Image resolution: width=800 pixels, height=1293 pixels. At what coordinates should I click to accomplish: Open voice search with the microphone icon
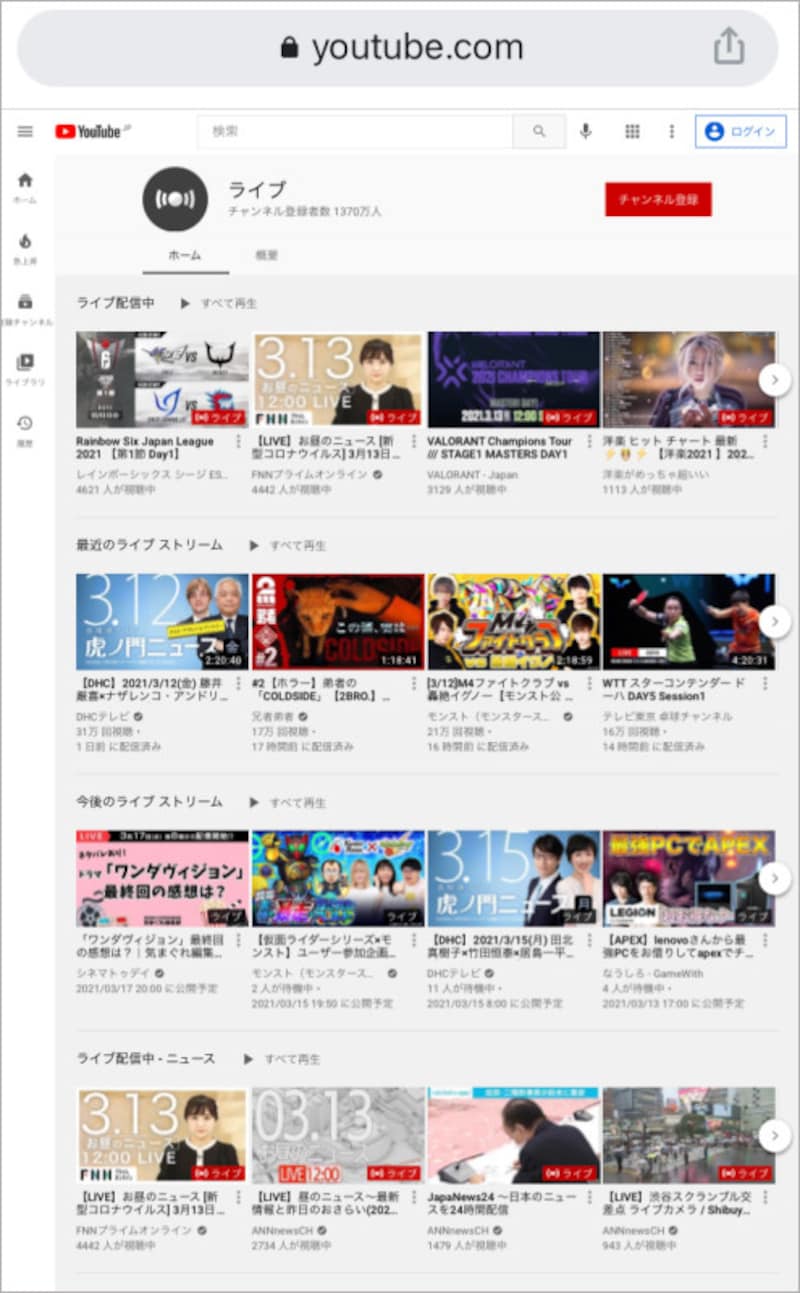pos(586,131)
